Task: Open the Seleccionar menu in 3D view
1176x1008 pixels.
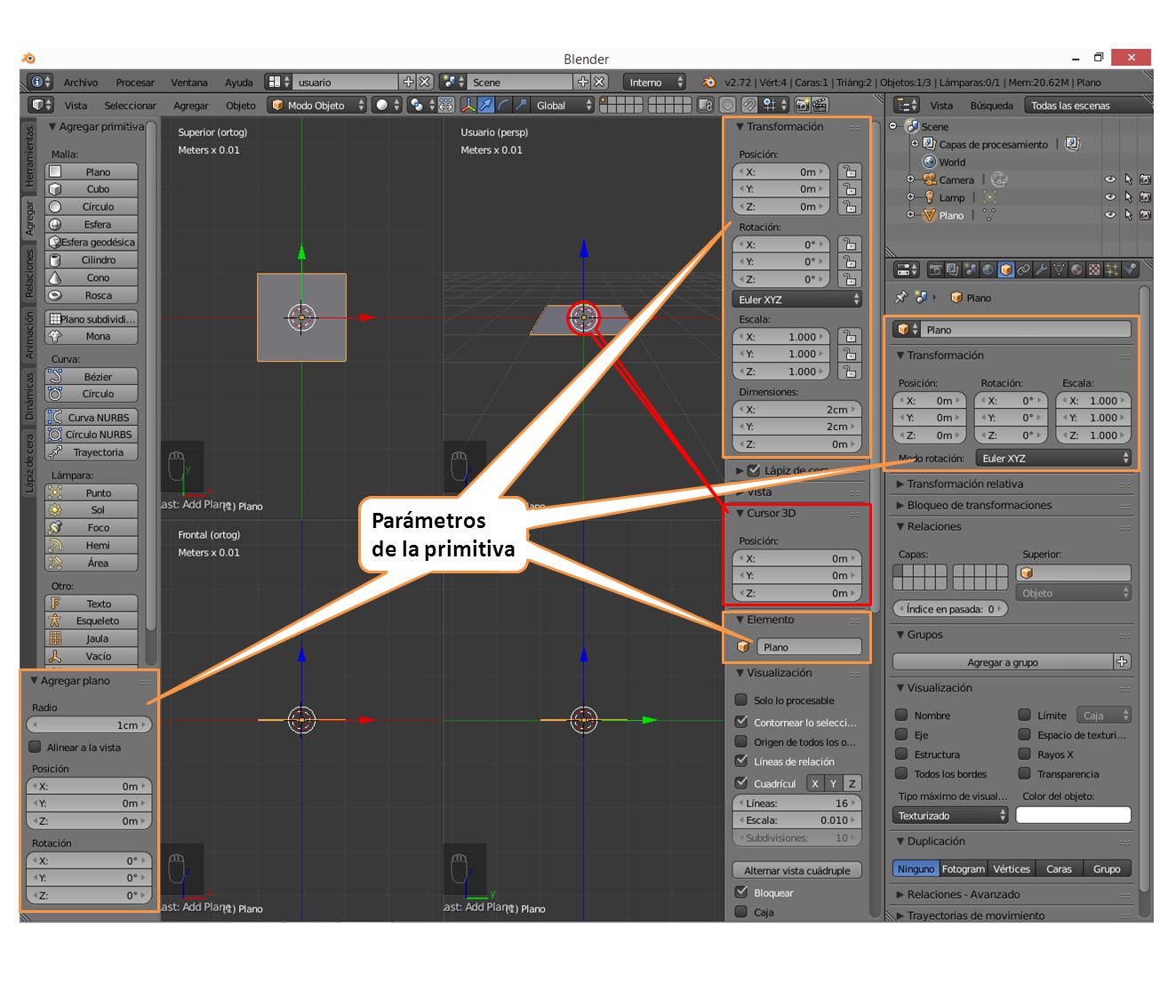Action: point(131,105)
